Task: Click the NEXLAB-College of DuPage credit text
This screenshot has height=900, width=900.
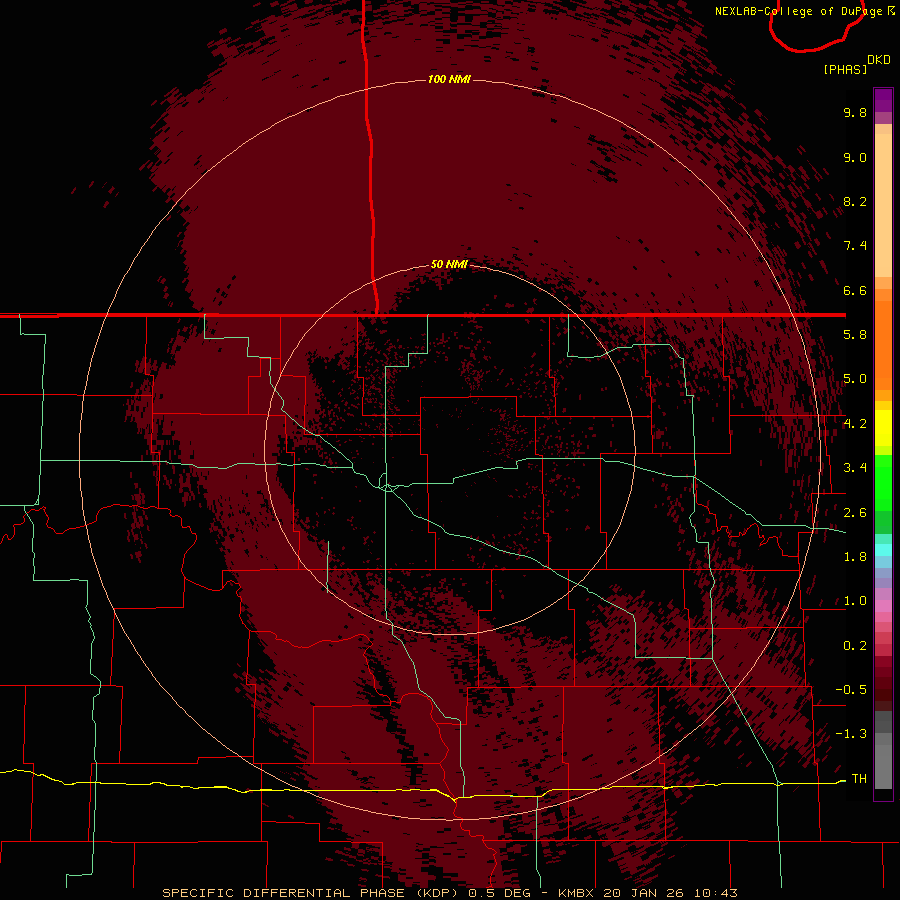Action: pos(800,11)
